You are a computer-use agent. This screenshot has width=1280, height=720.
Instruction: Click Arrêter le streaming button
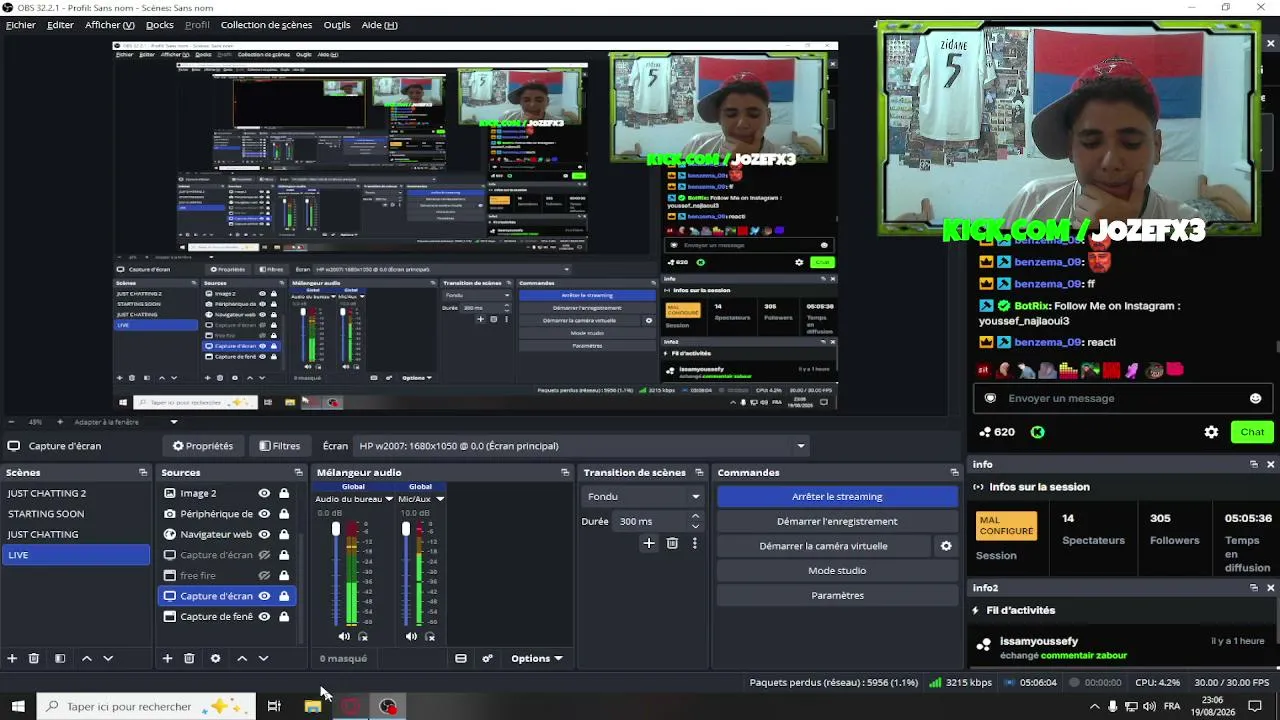click(x=837, y=496)
